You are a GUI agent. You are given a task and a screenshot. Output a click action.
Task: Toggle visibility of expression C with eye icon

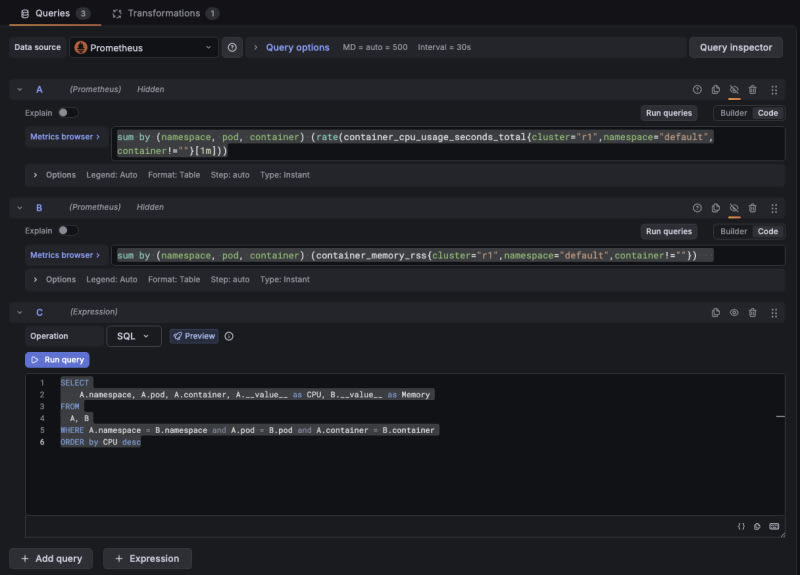click(x=734, y=313)
